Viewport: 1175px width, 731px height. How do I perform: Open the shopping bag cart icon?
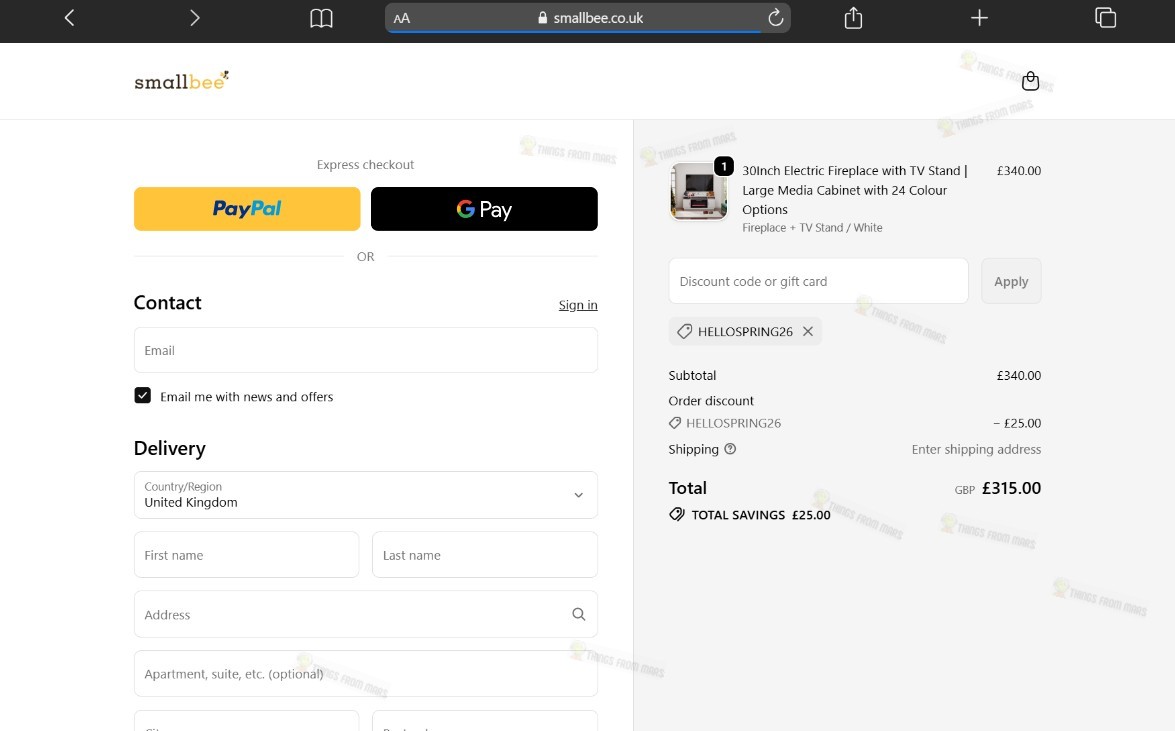tap(1030, 81)
